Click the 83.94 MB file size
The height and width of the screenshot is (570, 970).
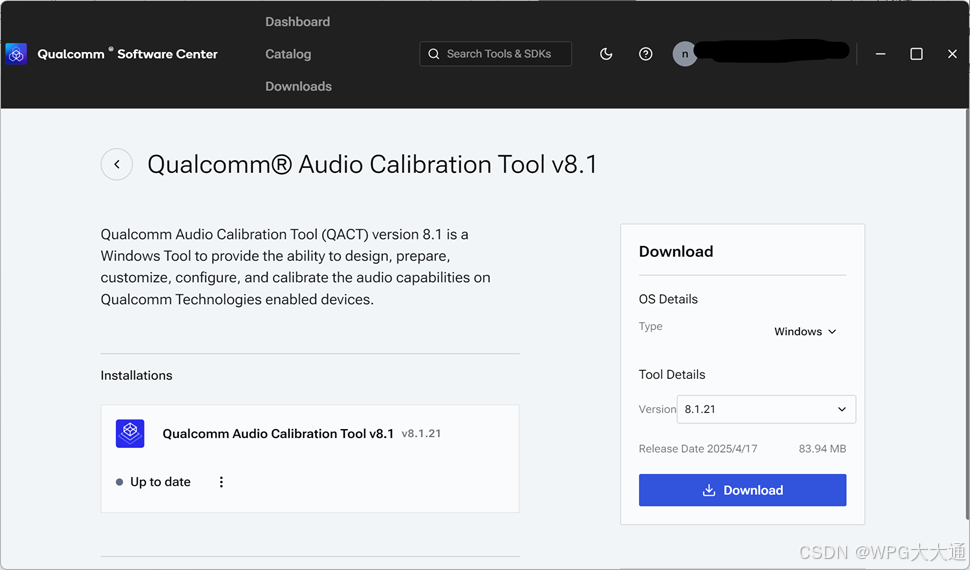(x=822, y=449)
